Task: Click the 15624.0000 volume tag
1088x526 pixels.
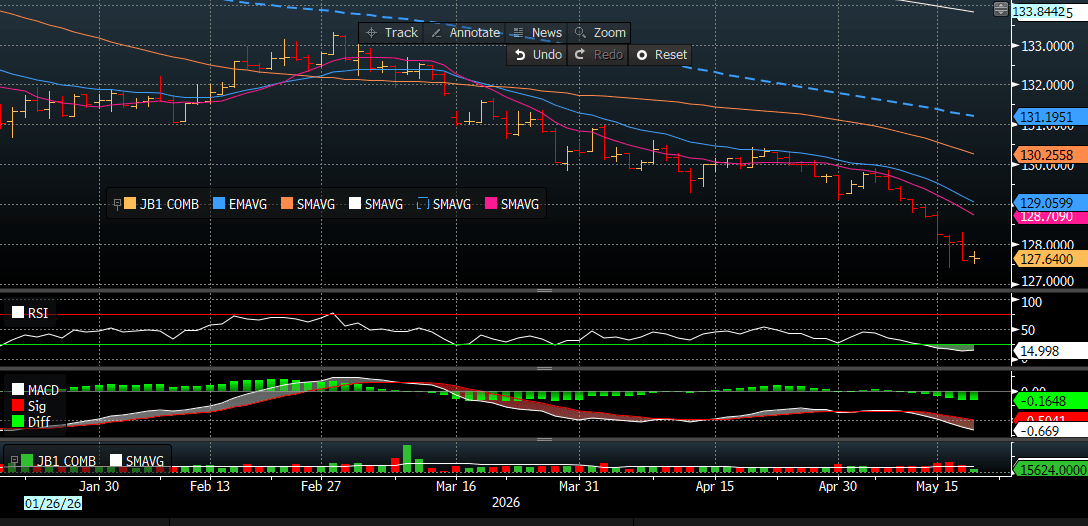Action: pos(1051,469)
